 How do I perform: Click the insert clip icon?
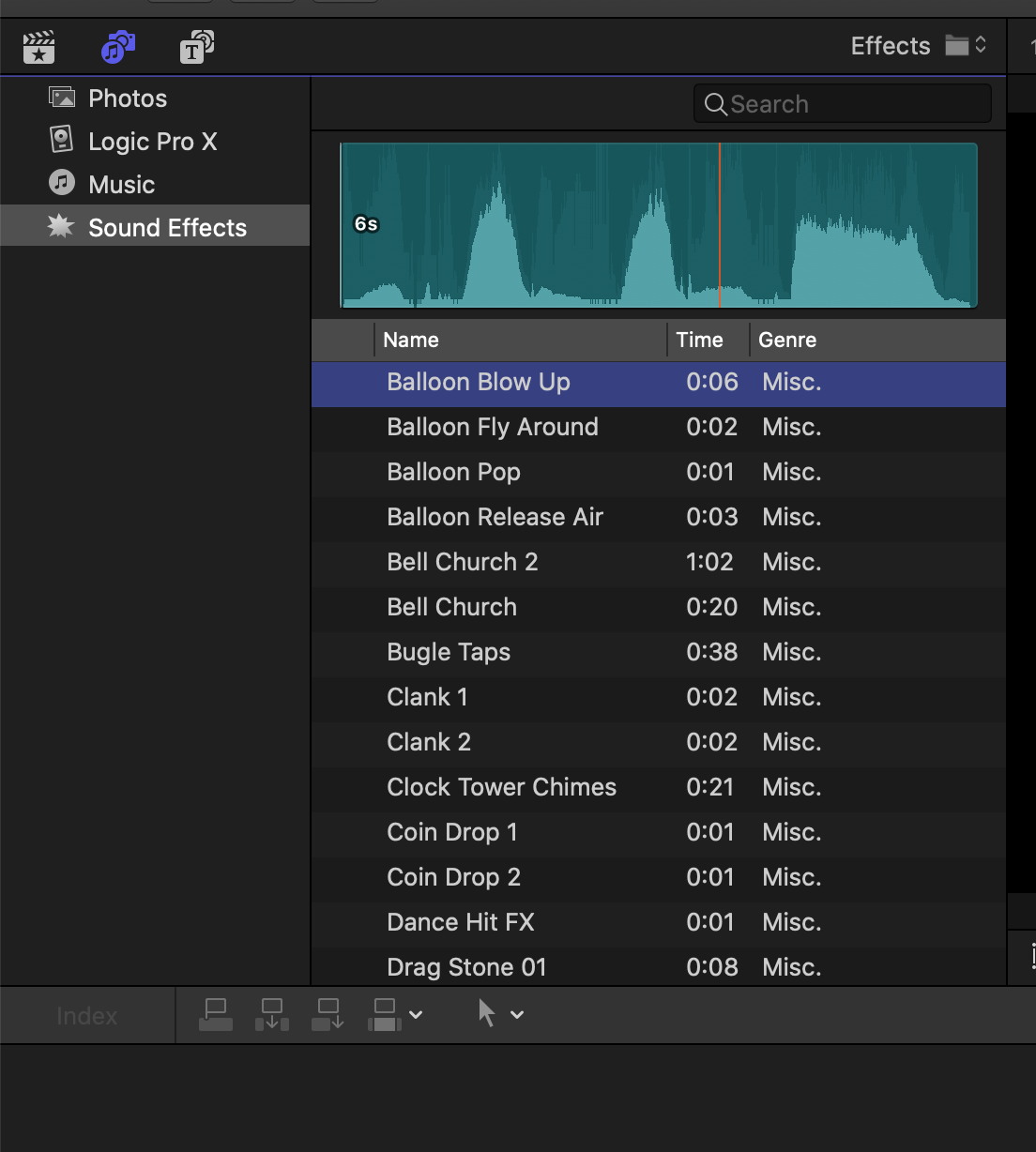(x=272, y=1014)
